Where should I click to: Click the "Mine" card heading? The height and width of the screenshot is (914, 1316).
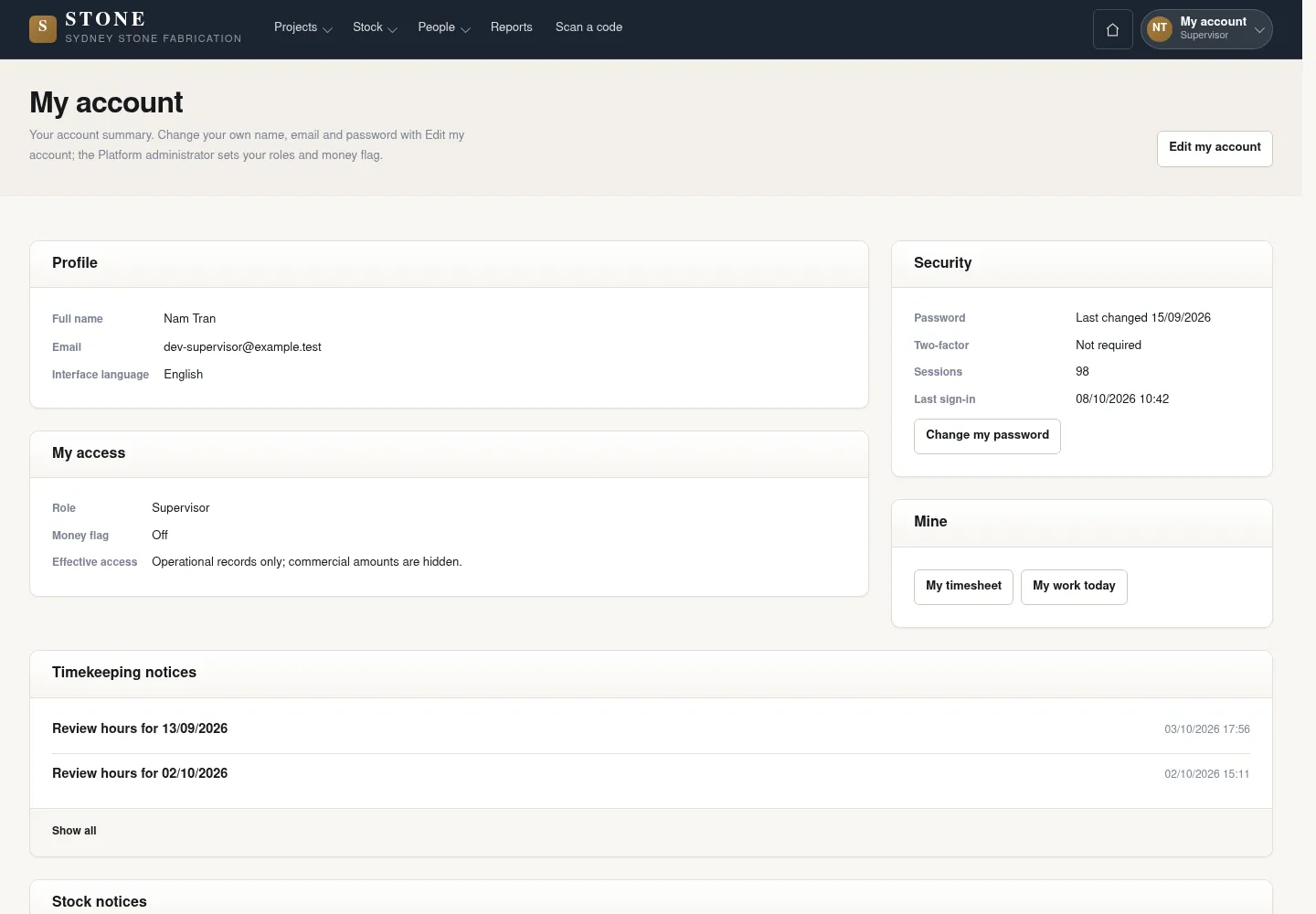pyautogui.click(x=930, y=522)
